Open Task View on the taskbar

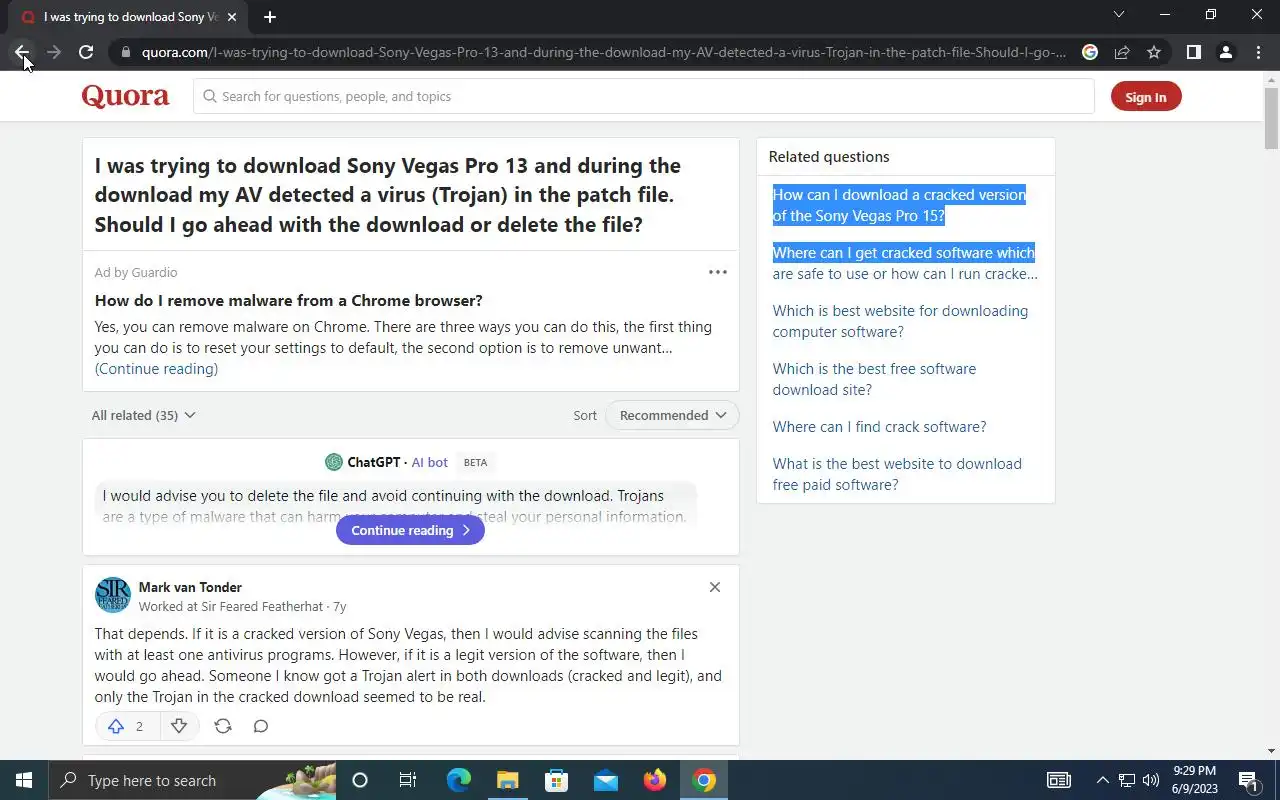click(x=408, y=780)
